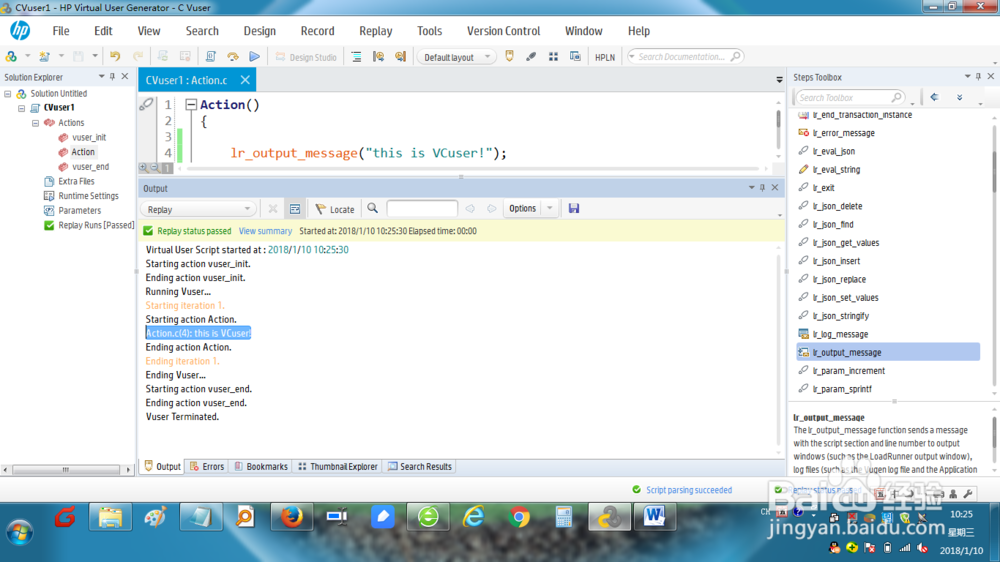Click the Search Toolbox input field
Image resolution: width=1000 pixels, height=562 pixels.
click(x=849, y=98)
